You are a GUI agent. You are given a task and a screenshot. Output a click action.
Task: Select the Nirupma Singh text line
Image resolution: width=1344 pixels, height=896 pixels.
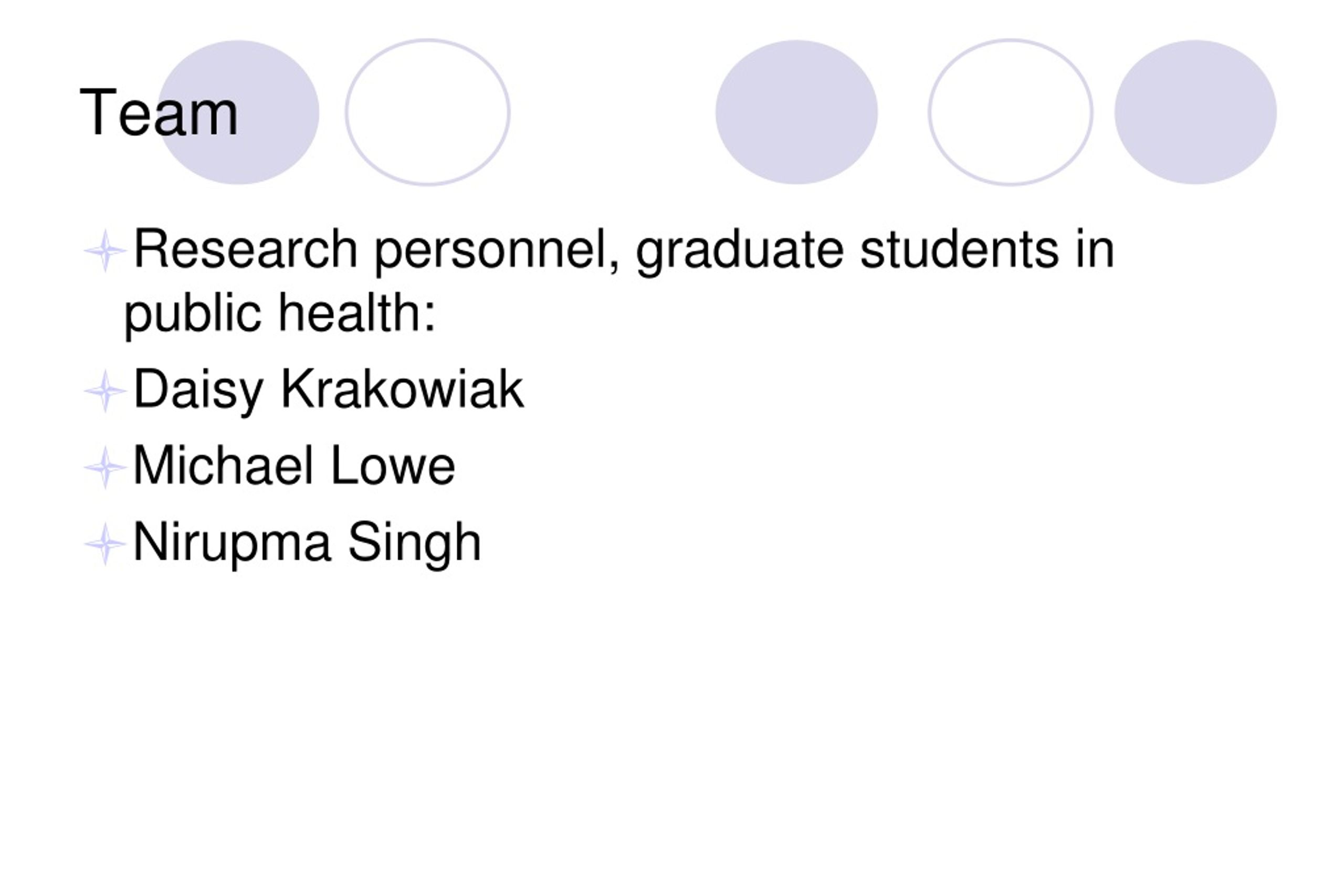(308, 543)
